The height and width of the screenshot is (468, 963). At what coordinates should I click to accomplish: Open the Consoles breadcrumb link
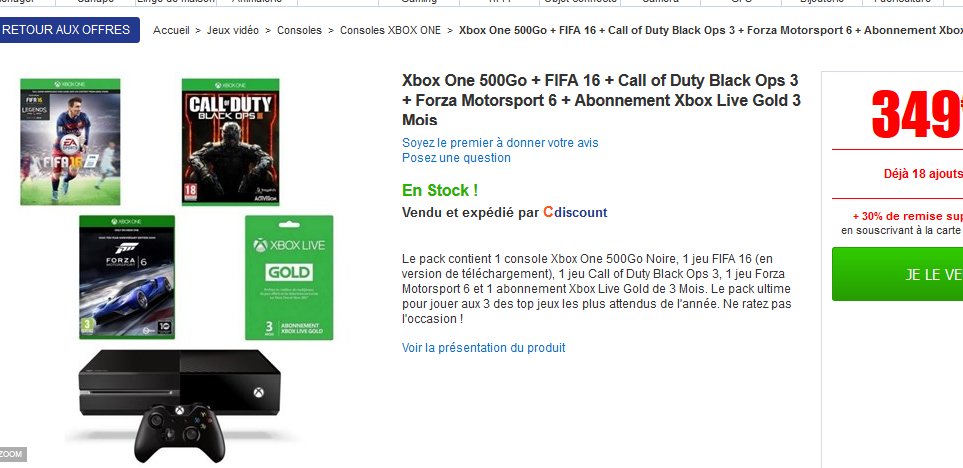pos(299,30)
